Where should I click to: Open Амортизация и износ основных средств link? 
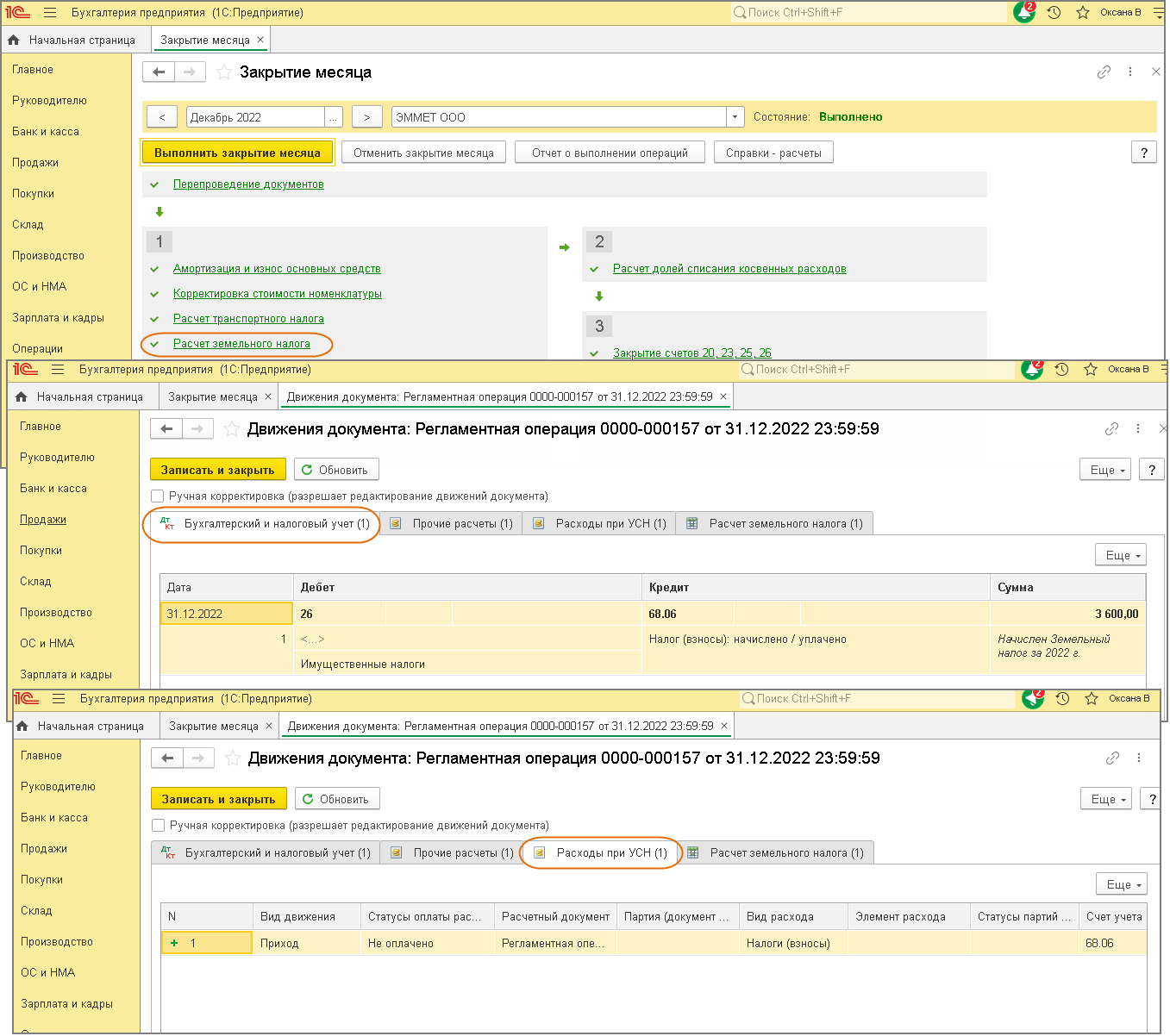pos(277,269)
